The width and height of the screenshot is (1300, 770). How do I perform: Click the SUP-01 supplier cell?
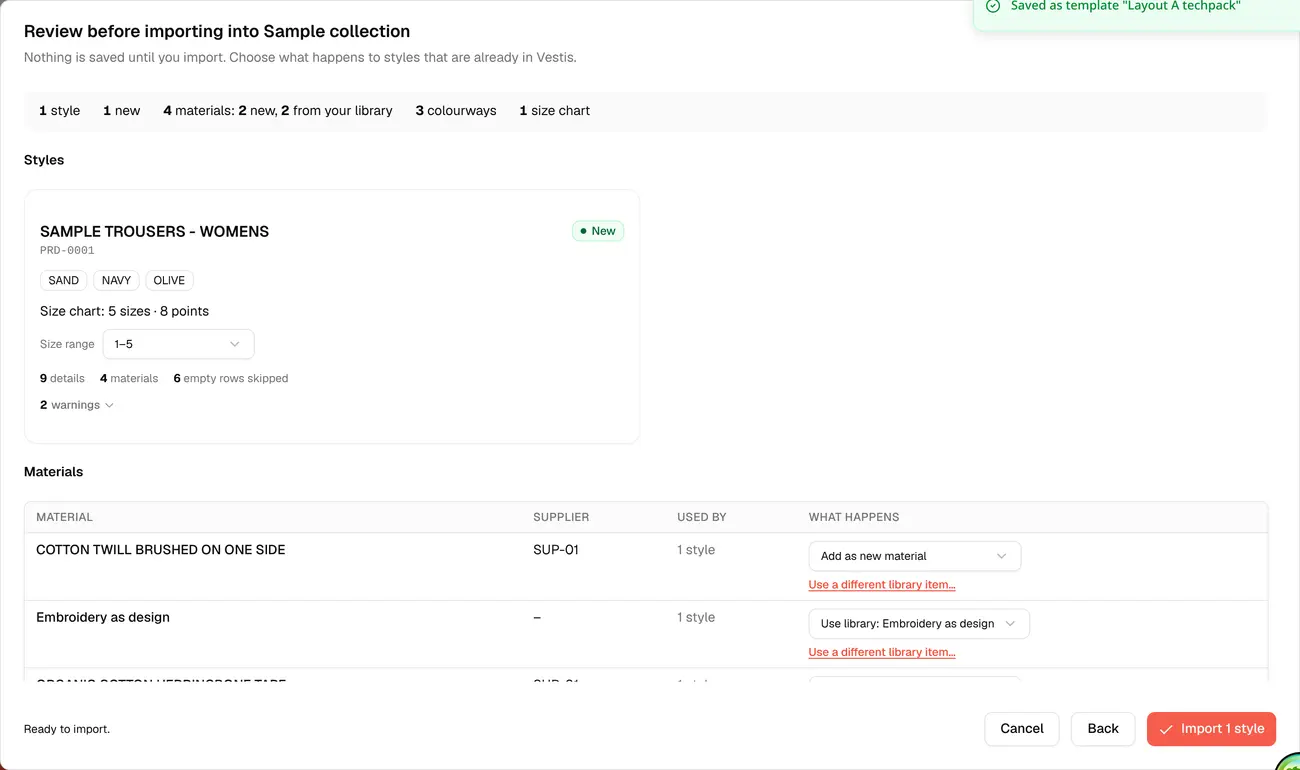click(556, 550)
